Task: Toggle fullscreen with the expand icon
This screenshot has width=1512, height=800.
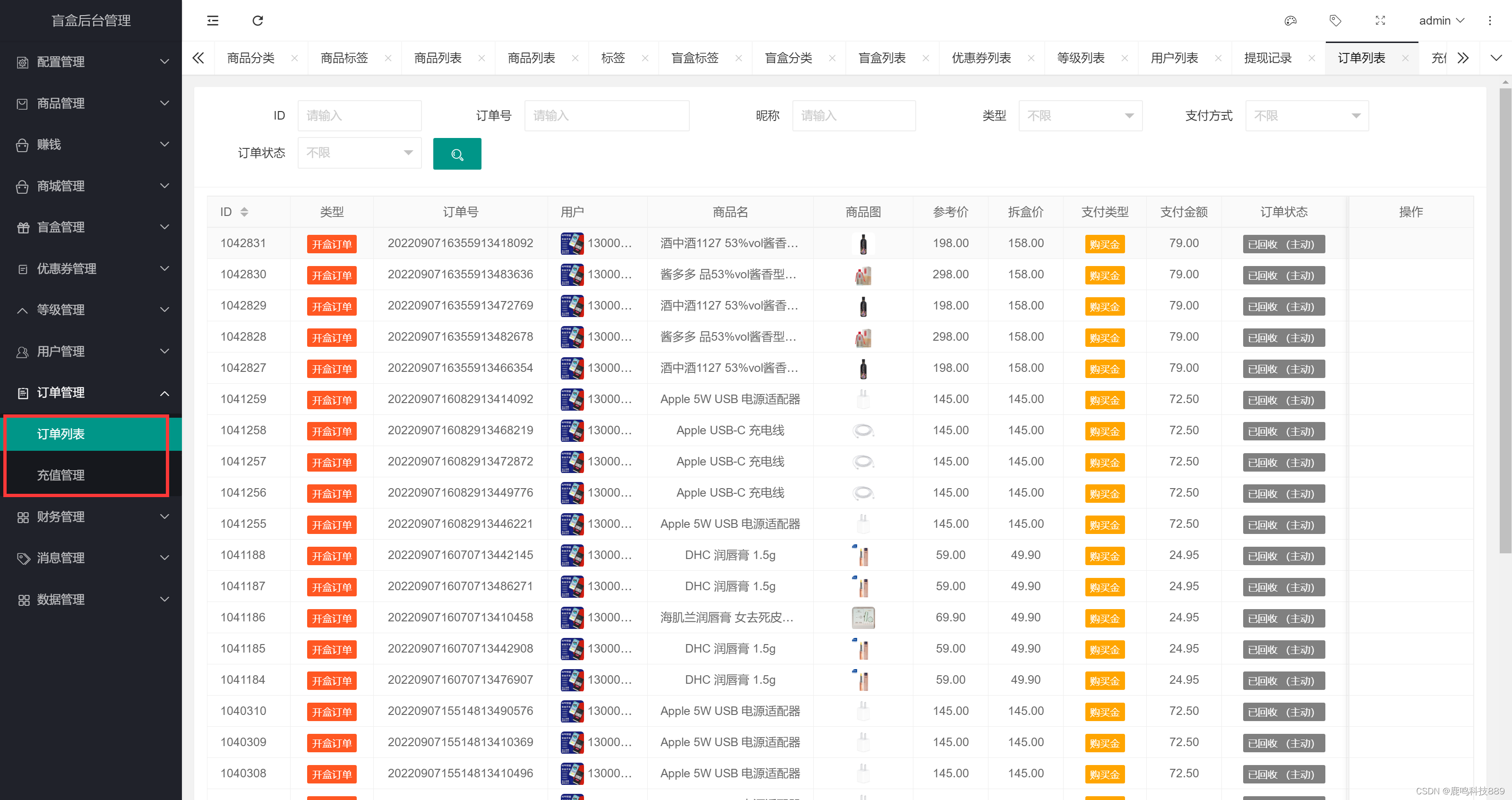Action: click(x=1381, y=20)
